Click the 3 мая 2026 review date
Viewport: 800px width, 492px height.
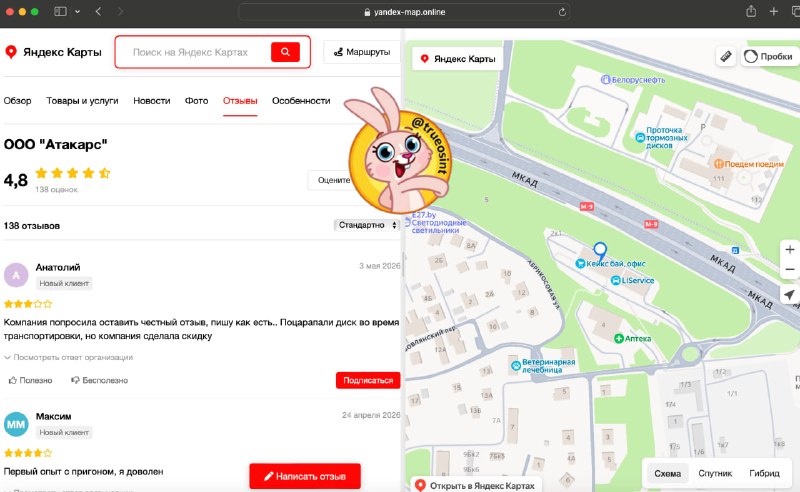[380, 266]
